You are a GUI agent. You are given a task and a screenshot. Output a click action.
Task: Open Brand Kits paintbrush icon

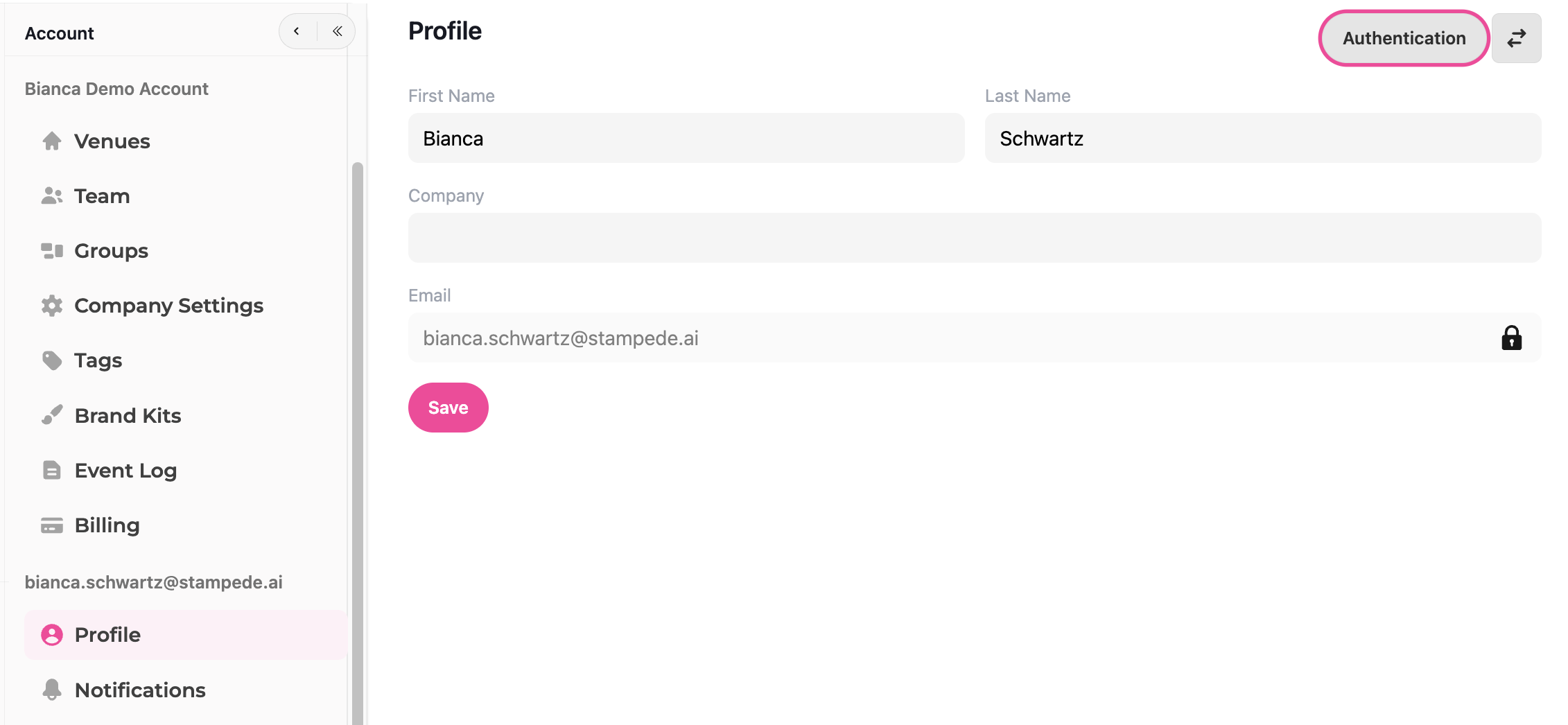(52, 415)
